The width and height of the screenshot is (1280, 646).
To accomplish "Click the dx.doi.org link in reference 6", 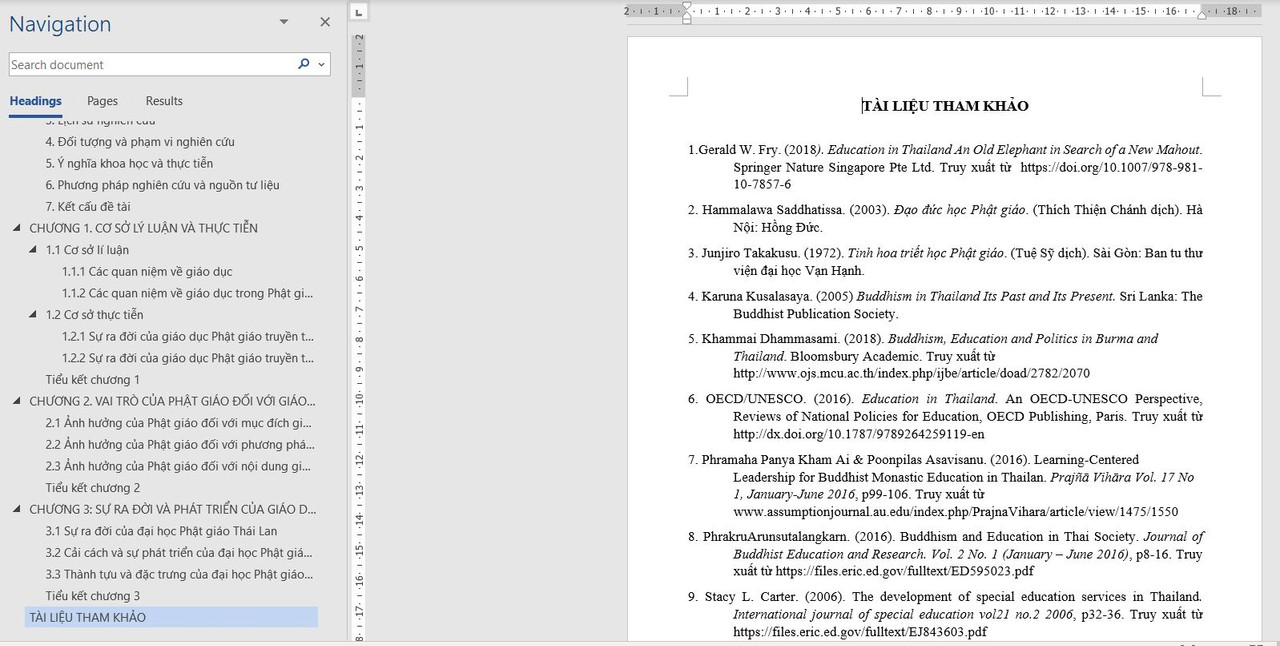I will click(858, 434).
